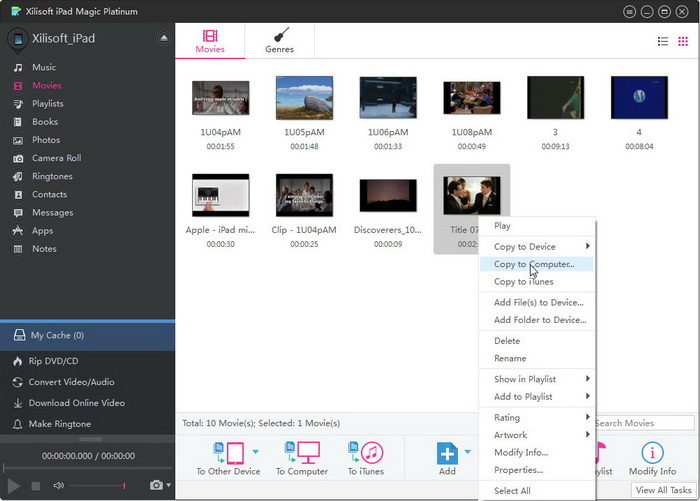The image size is (700, 501).
Task: Open Convert Video/Audio tool
Action: [70, 382]
